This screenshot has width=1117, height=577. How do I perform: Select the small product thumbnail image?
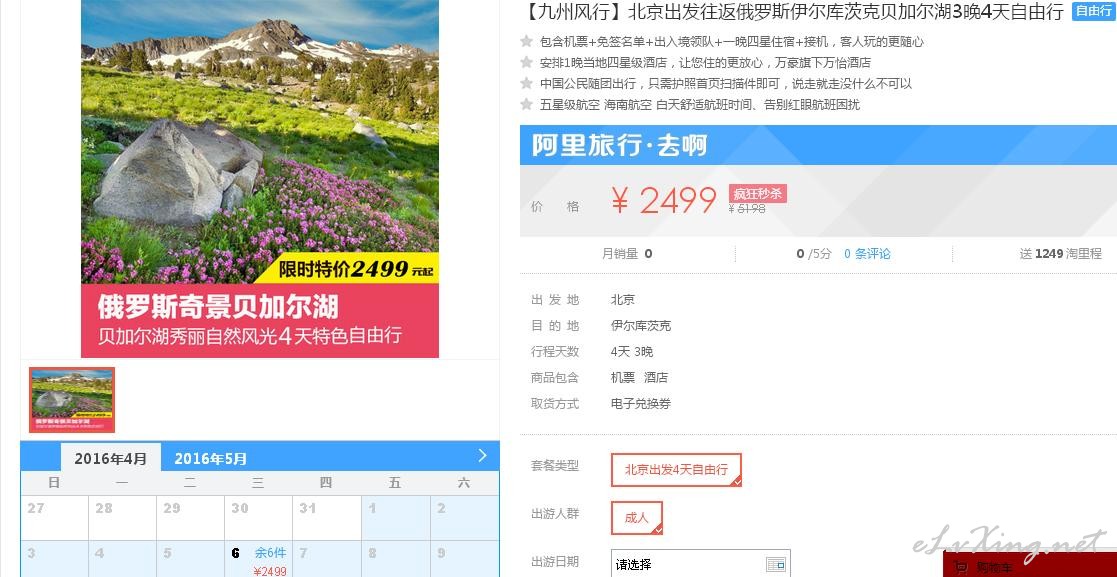point(72,400)
